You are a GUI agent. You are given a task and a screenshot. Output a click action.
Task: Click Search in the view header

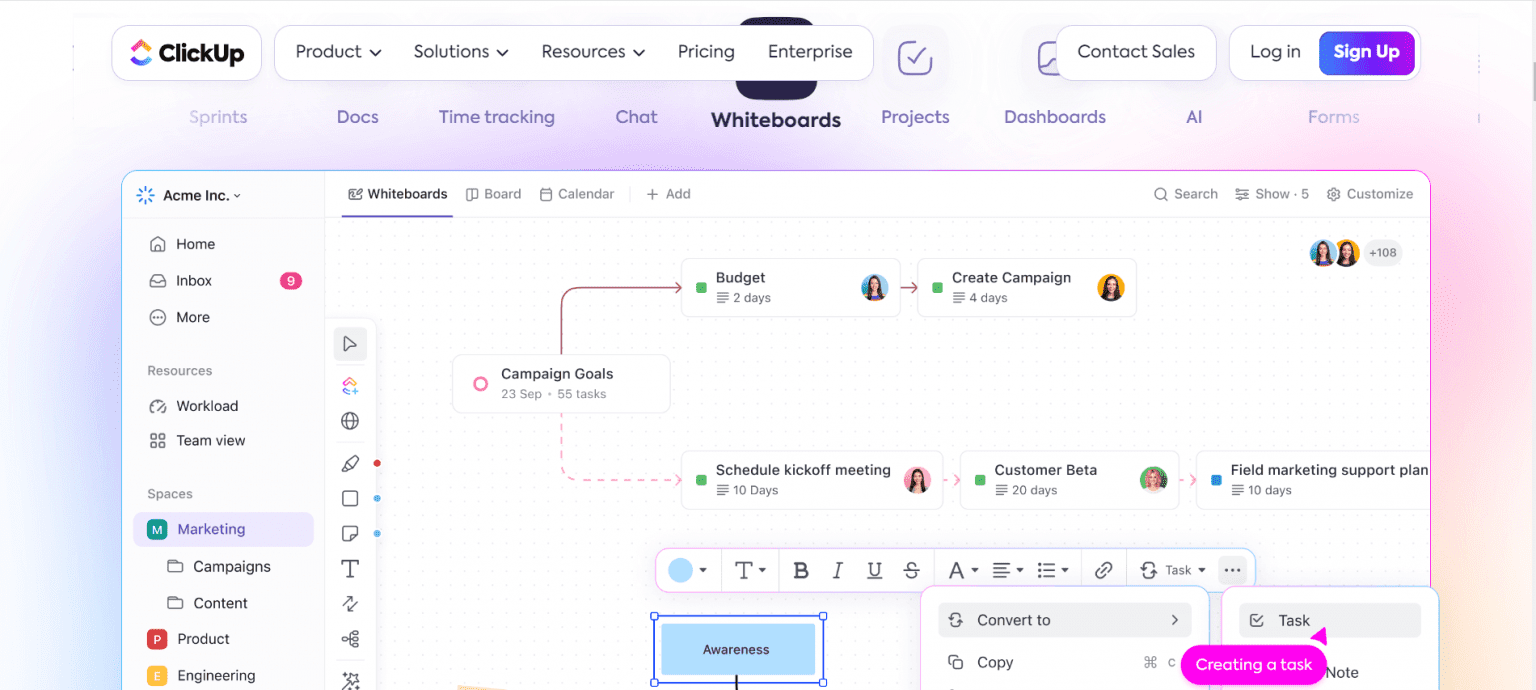(1186, 194)
